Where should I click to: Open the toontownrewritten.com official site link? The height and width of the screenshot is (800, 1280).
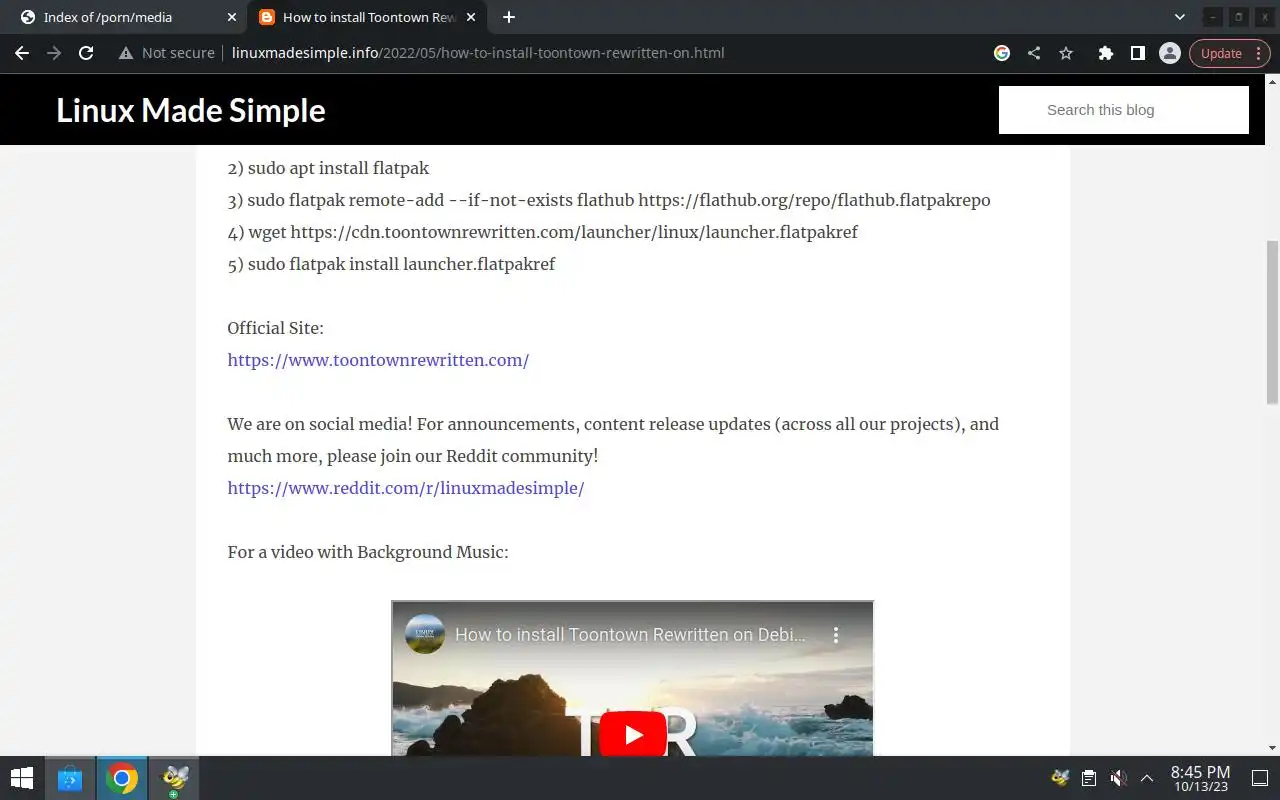[378, 360]
